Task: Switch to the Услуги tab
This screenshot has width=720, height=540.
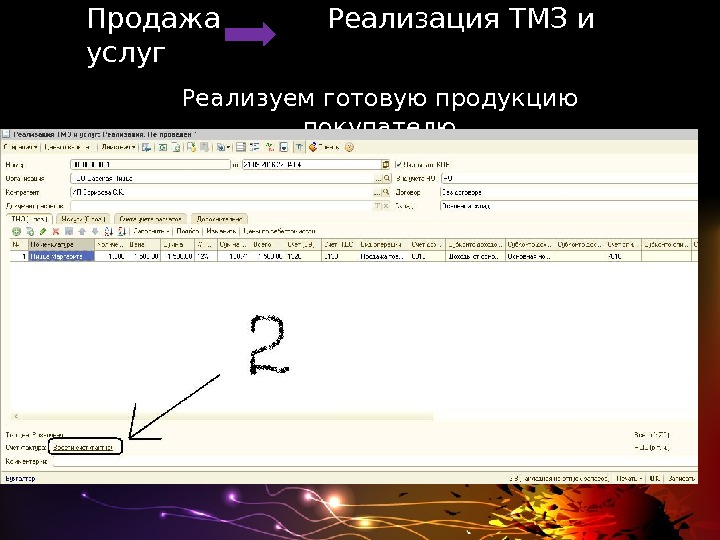Action: click(83, 219)
